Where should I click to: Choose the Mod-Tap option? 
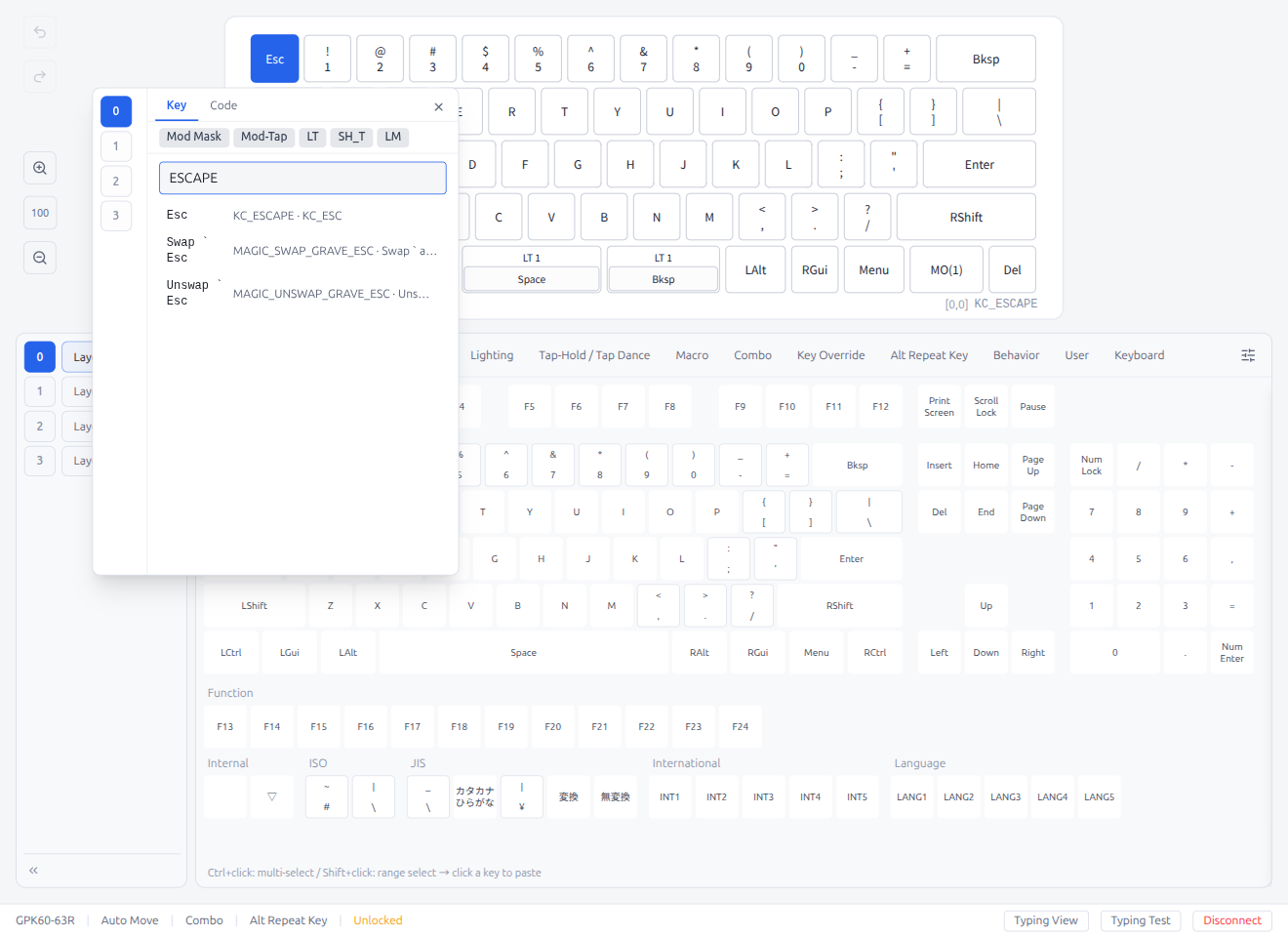point(263,137)
